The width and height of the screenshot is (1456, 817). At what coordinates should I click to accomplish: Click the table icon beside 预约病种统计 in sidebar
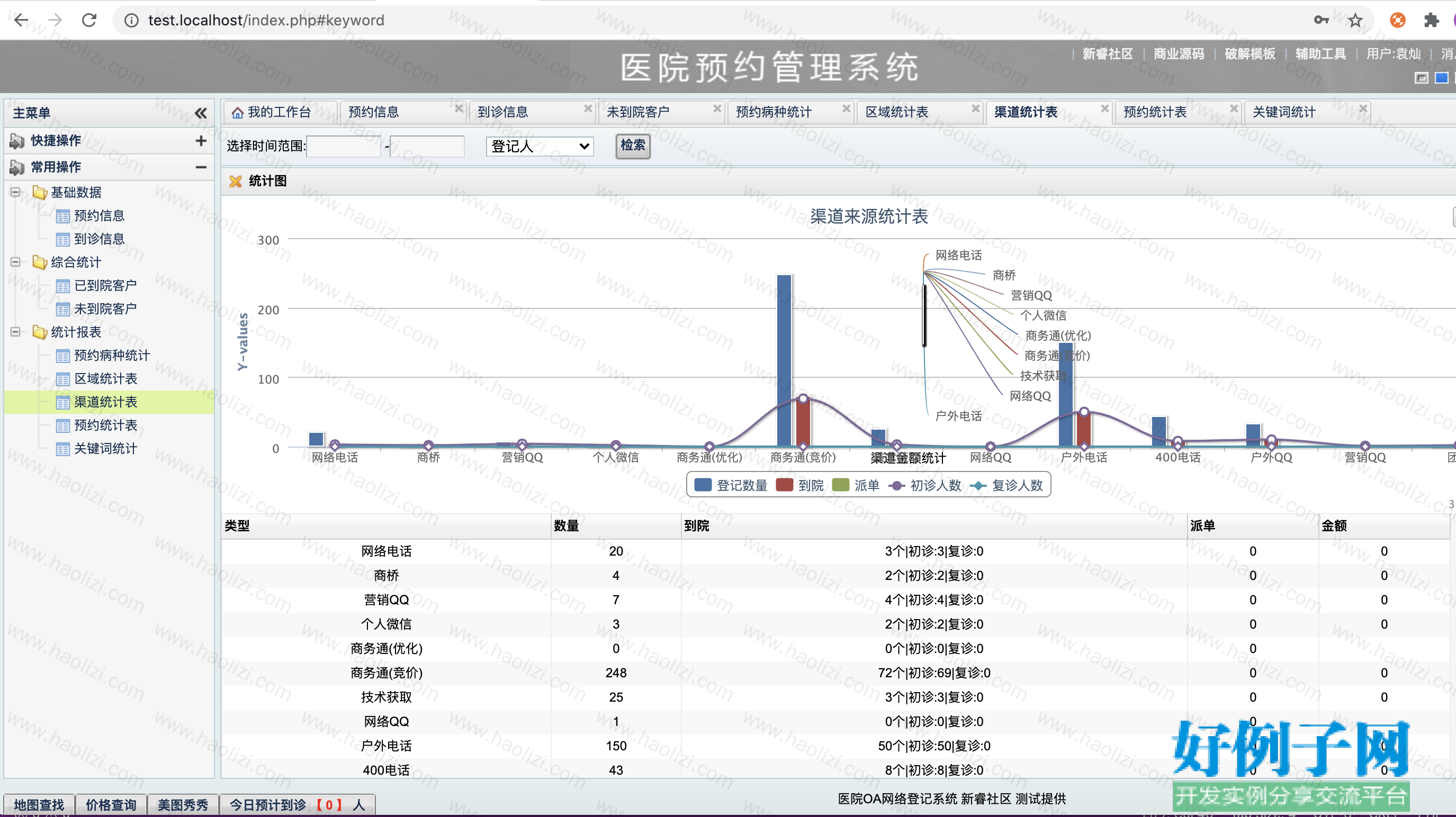click(62, 356)
